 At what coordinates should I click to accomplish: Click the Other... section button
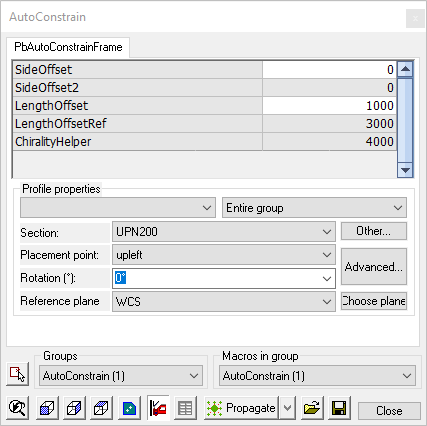pos(374,231)
